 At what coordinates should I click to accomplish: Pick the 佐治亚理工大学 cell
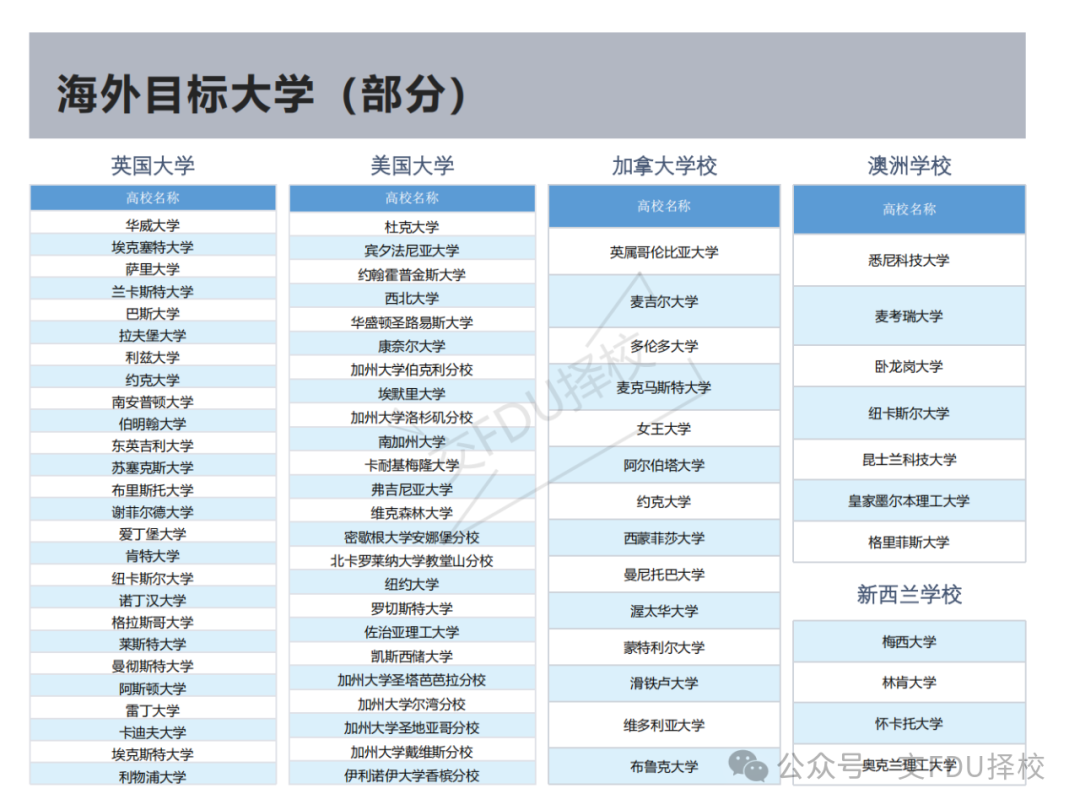[412, 632]
